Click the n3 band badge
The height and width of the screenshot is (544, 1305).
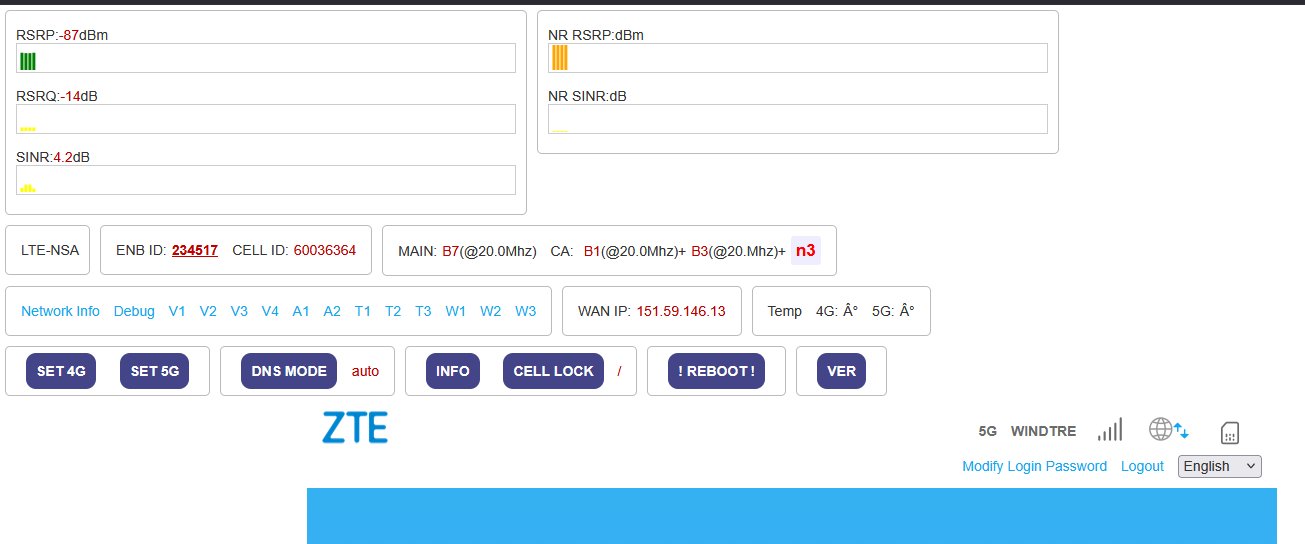tap(806, 250)
